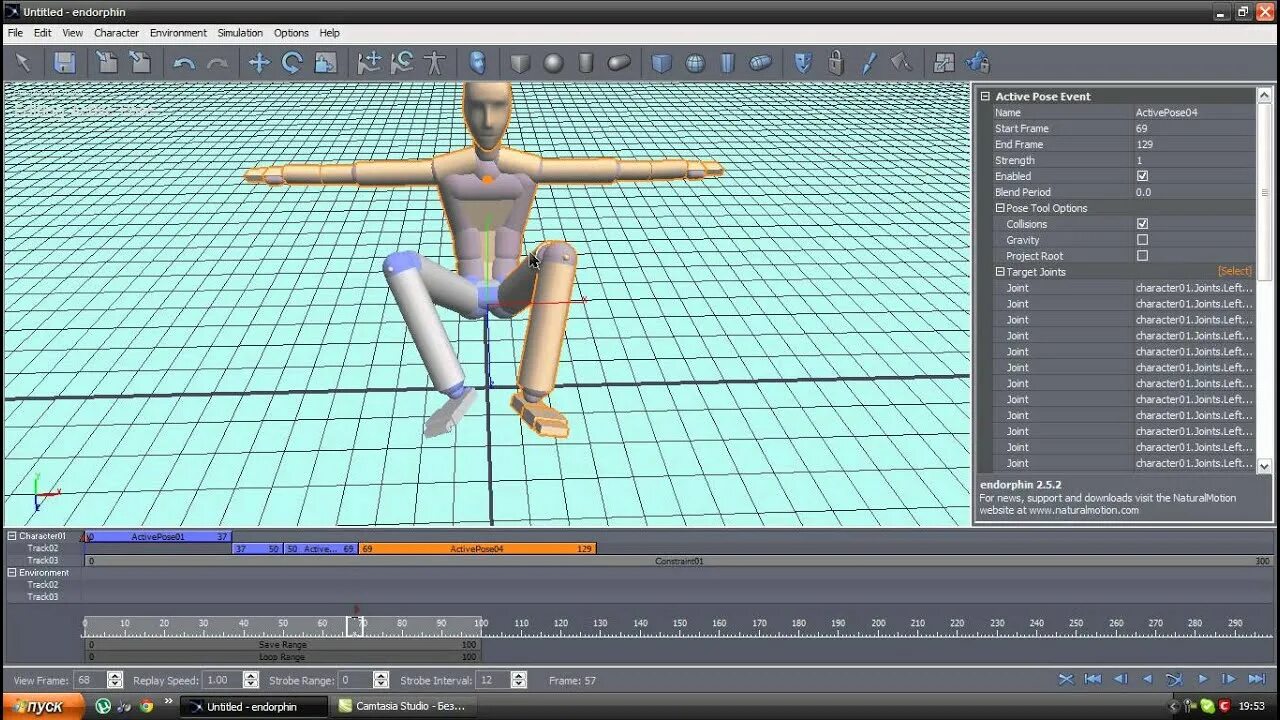The width and height of the screenshot is (1280, 720).
Task: Create a grey box object
Action: pos(520,63)
